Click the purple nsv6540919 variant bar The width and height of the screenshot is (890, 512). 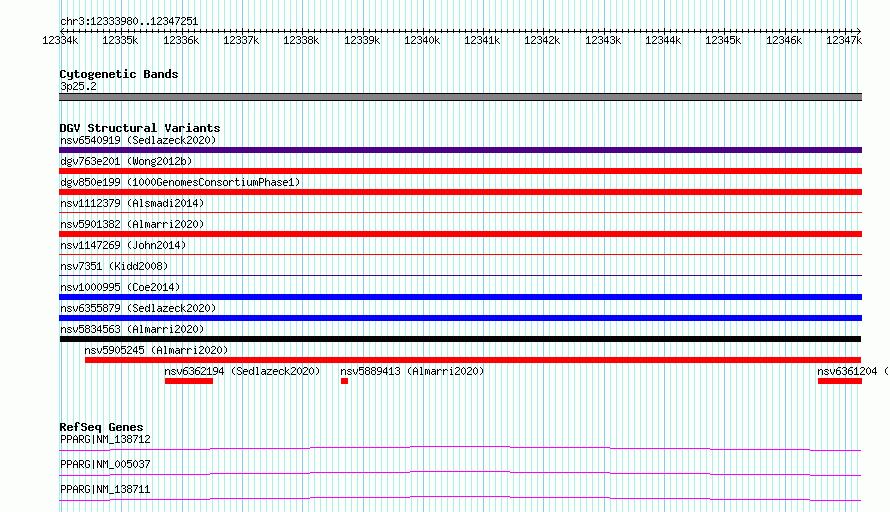pos(460,150)
